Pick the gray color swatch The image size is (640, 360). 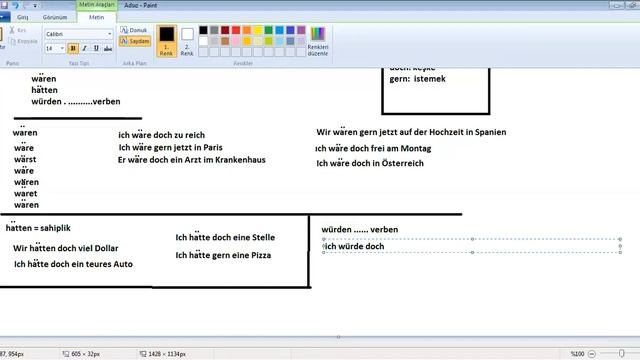(x=214, y=30)
